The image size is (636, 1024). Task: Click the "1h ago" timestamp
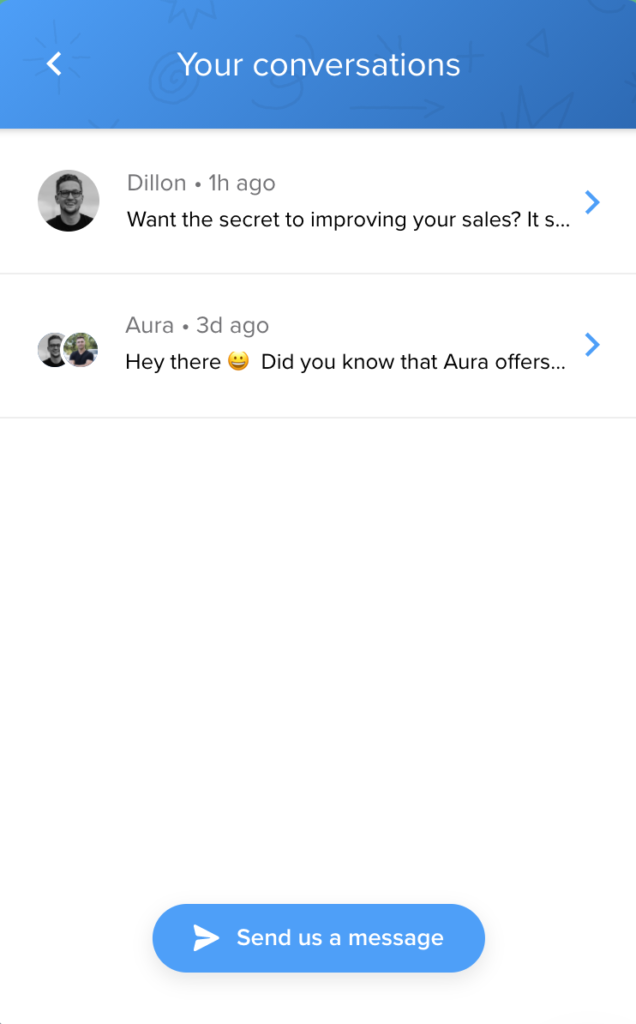241,183
